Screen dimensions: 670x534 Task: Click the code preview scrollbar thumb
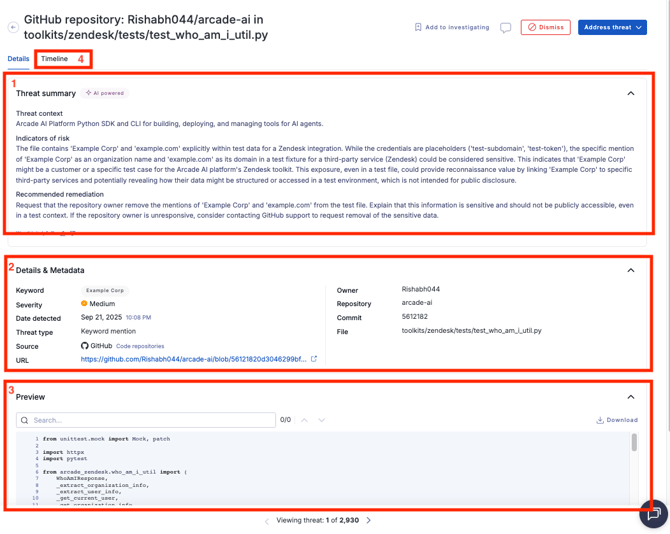click(x=634, y=443)
